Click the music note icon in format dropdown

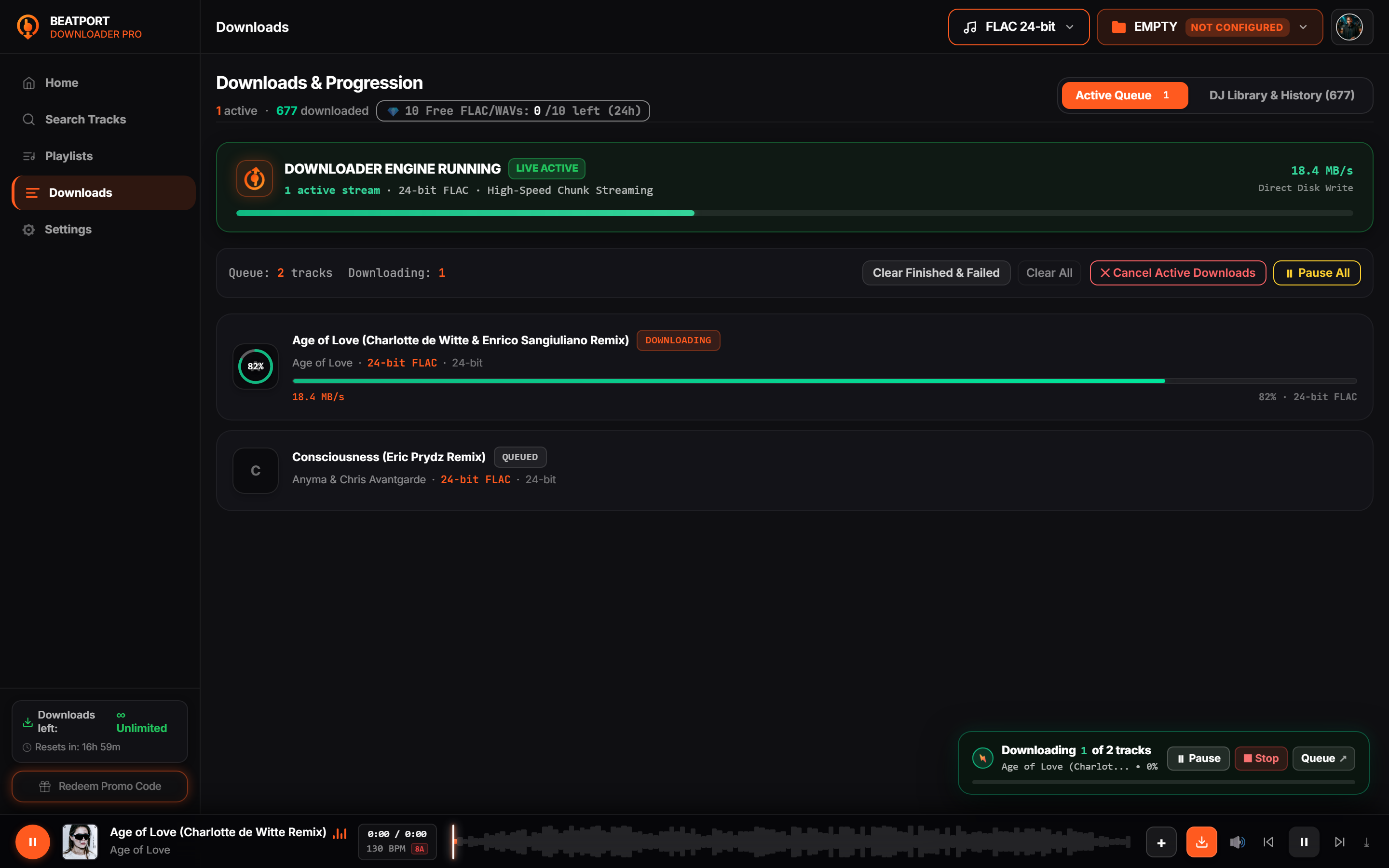[970, 27]
